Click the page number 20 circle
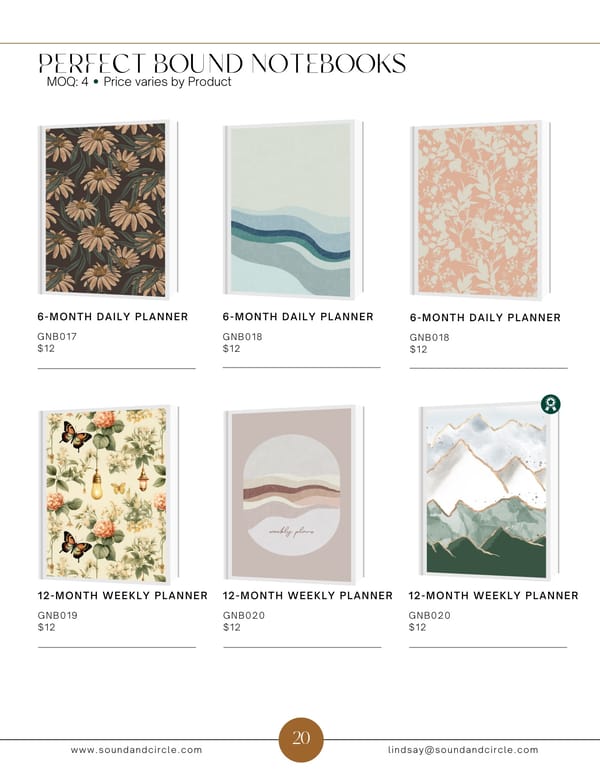This screenshot has width=600, height=776. pos(301,739)
